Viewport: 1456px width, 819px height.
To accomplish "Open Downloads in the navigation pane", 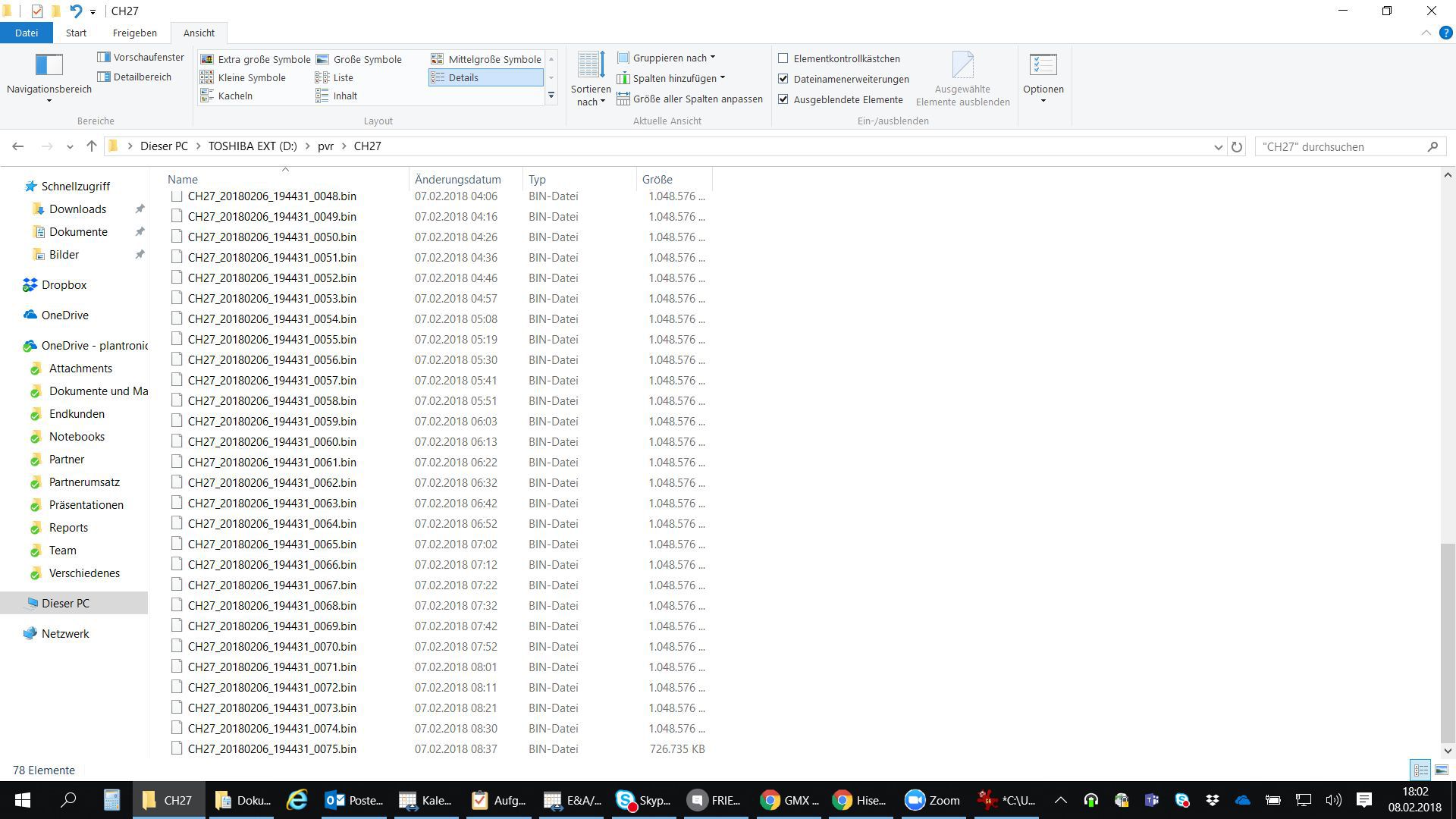I will click(x=77, y=209).
